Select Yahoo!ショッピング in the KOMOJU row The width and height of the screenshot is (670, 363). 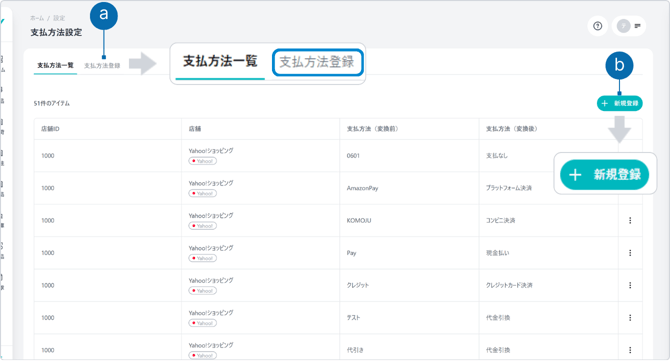(211, 216)
